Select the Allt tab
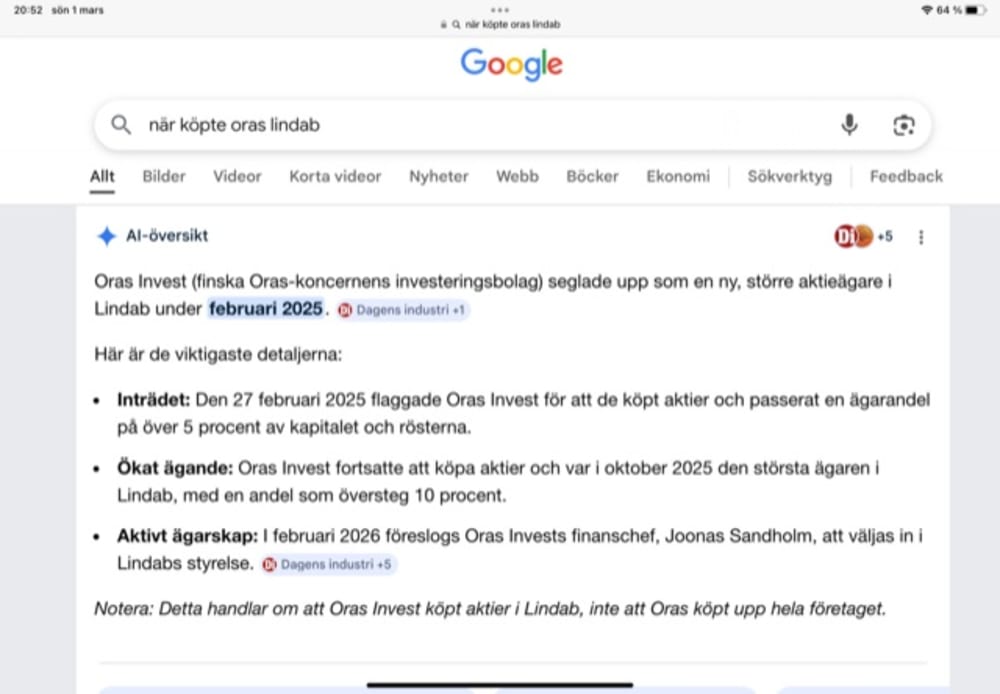Image resolution: width=1000 pixels, height=694 pixels. pyautogui.click(x=102, y=176)
